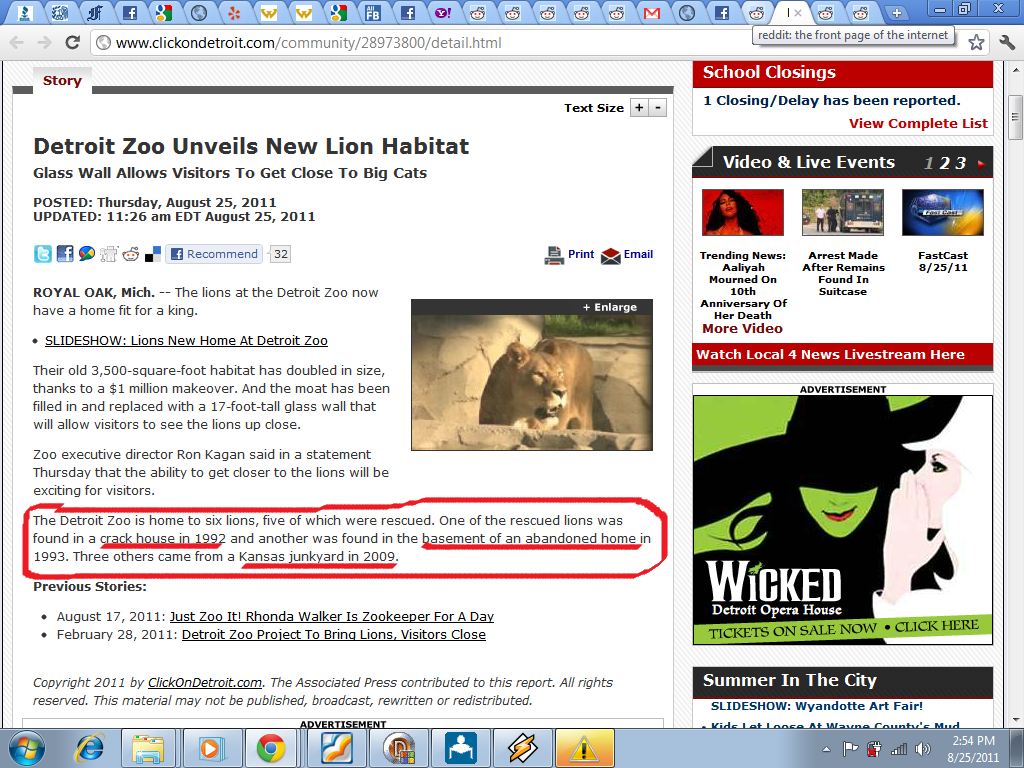Go to video page 3
This screenshot has width=1024, height=768.
tap(960, 163)
